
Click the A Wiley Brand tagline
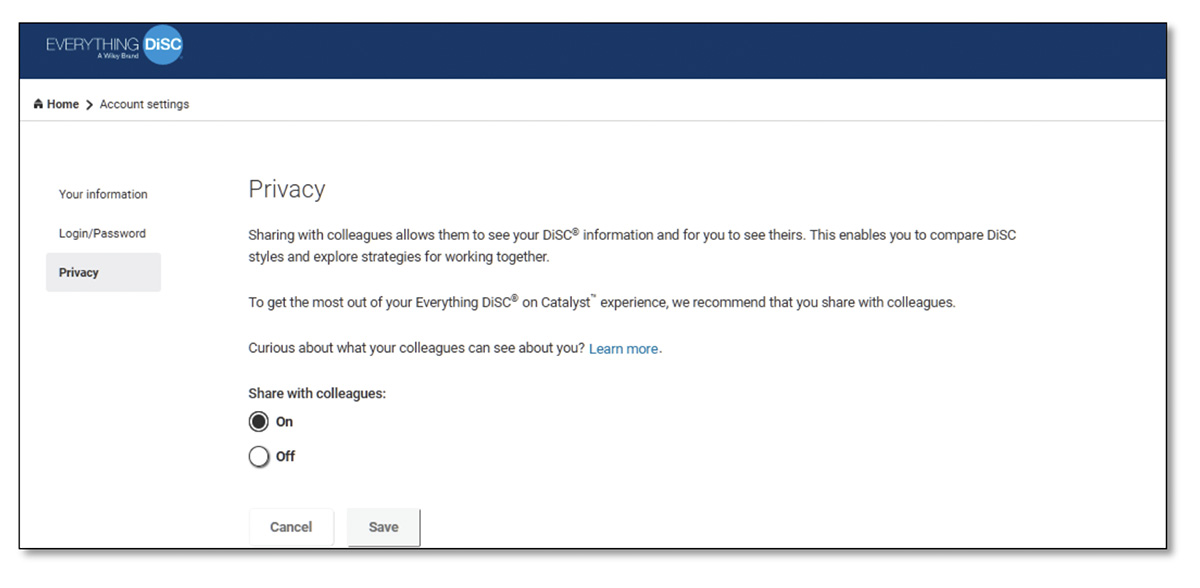(111, 56)
